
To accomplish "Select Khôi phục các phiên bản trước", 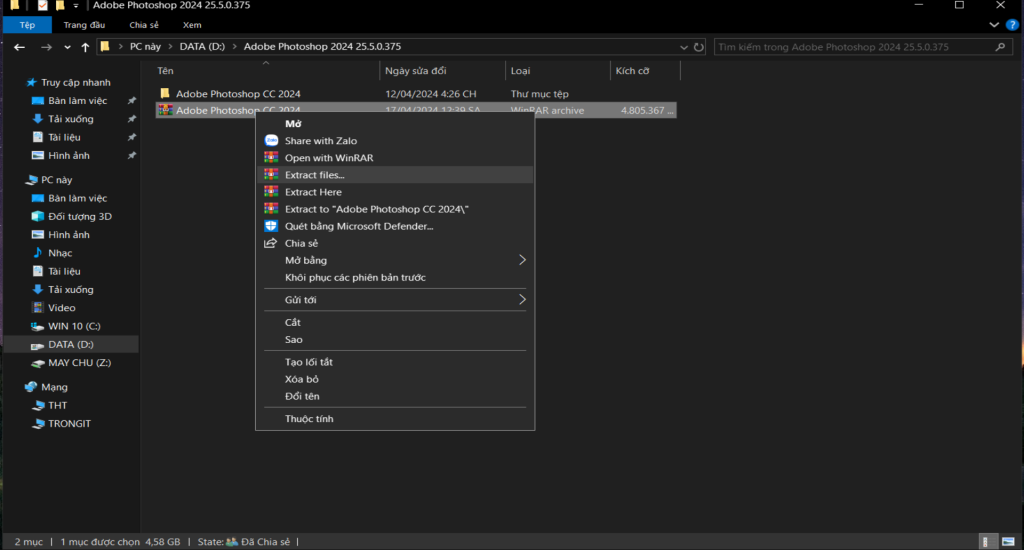I will click(394, 277).
